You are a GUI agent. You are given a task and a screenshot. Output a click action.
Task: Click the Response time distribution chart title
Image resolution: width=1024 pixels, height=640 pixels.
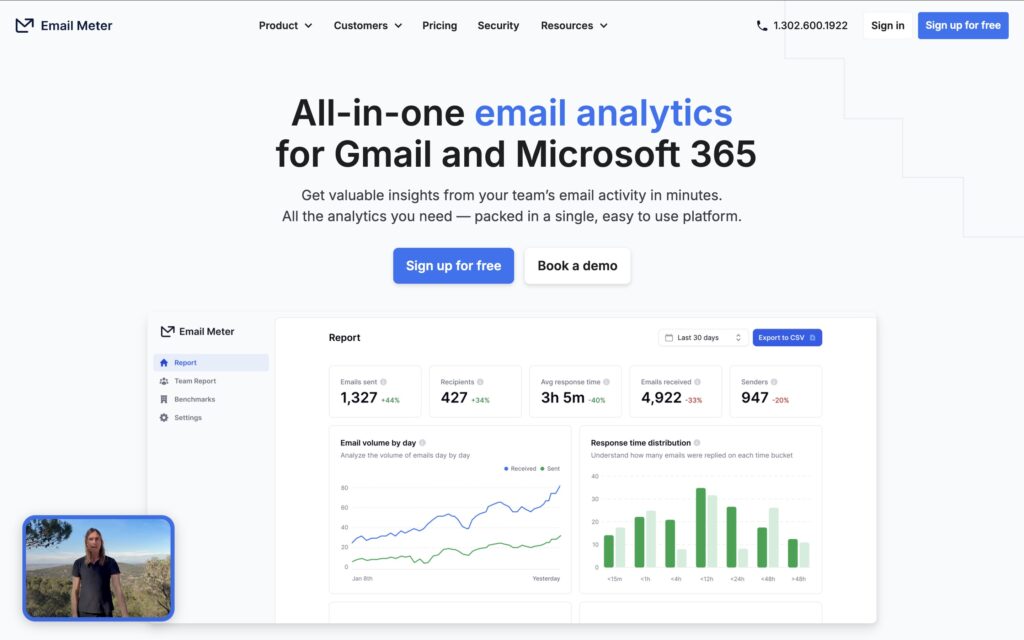[x=641, y=443]
